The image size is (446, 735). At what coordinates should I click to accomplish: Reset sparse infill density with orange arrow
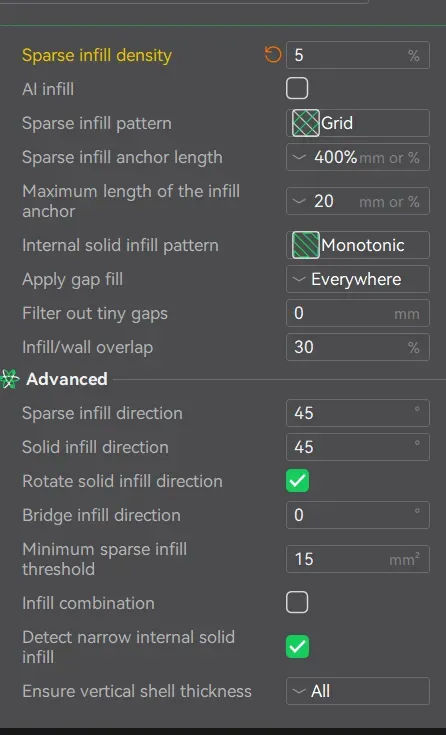coord(272,55)
